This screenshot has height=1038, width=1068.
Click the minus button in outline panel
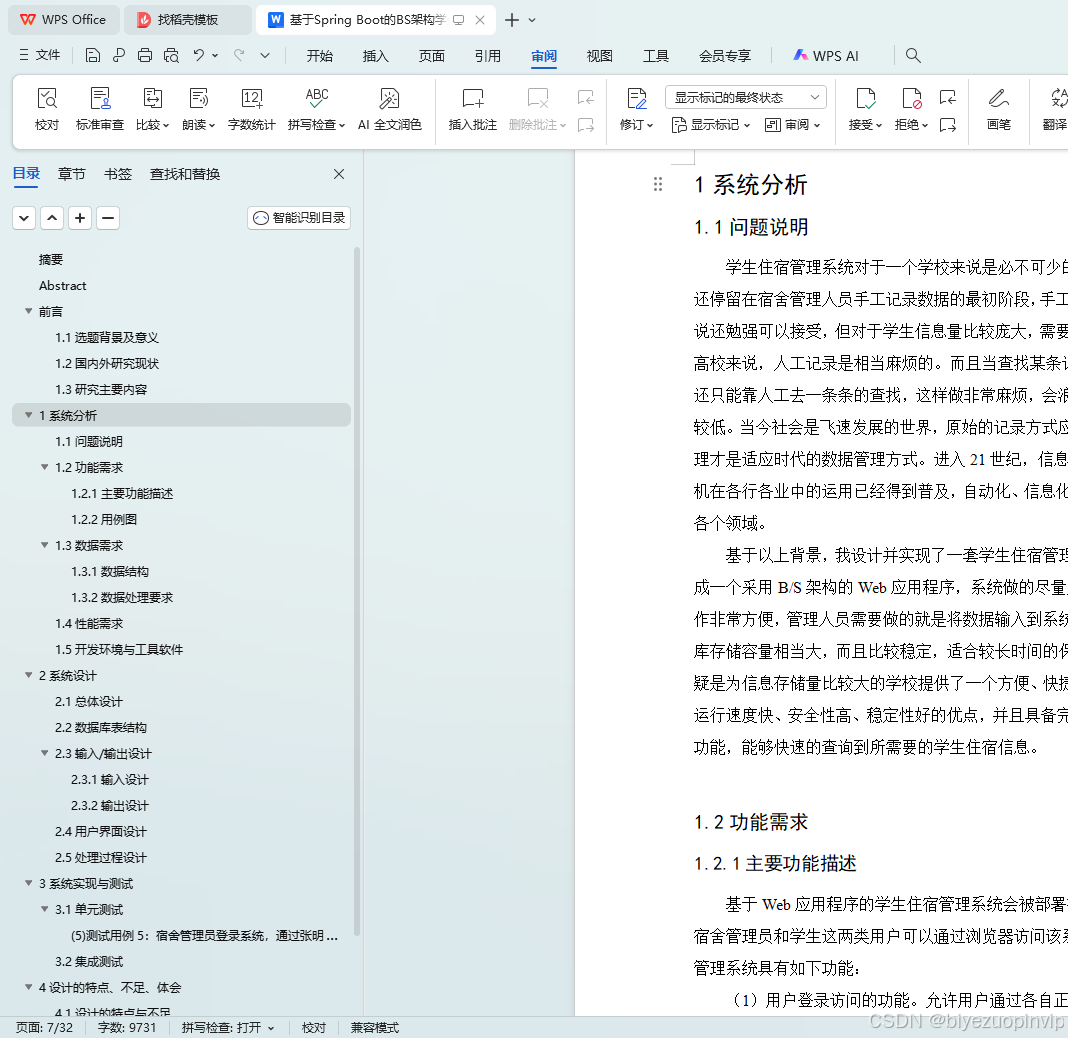pyautogui.click(x=108, y=218)
